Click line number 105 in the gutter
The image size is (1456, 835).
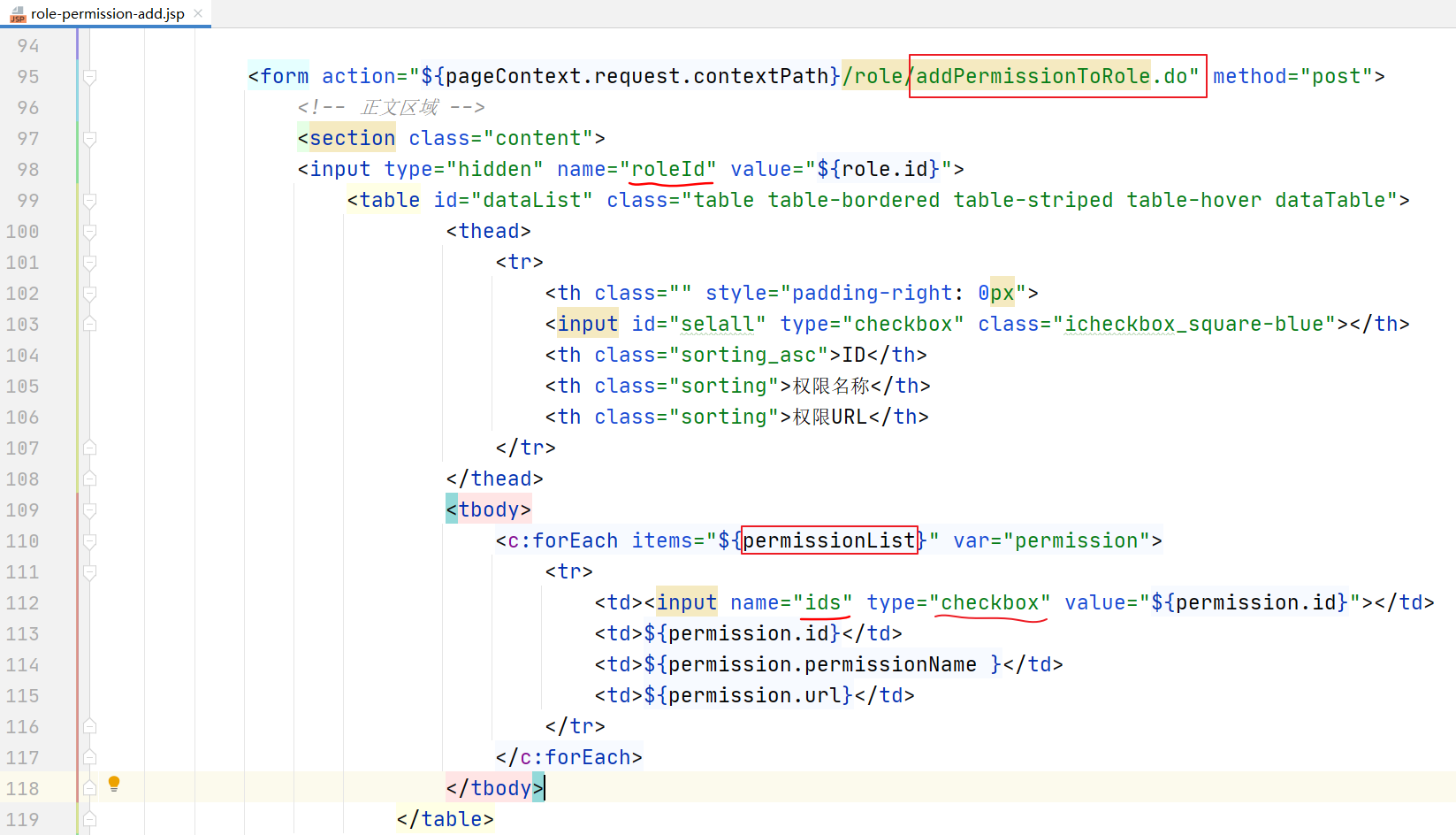click(x=22, y=387)
